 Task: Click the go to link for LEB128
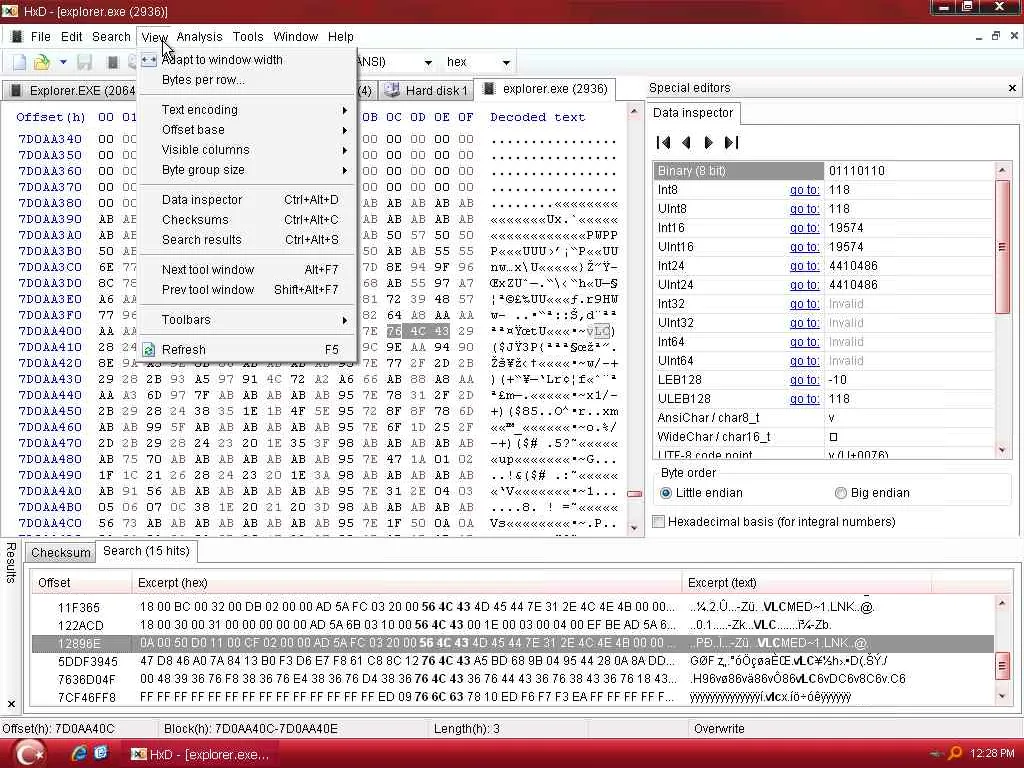point(804,379)
